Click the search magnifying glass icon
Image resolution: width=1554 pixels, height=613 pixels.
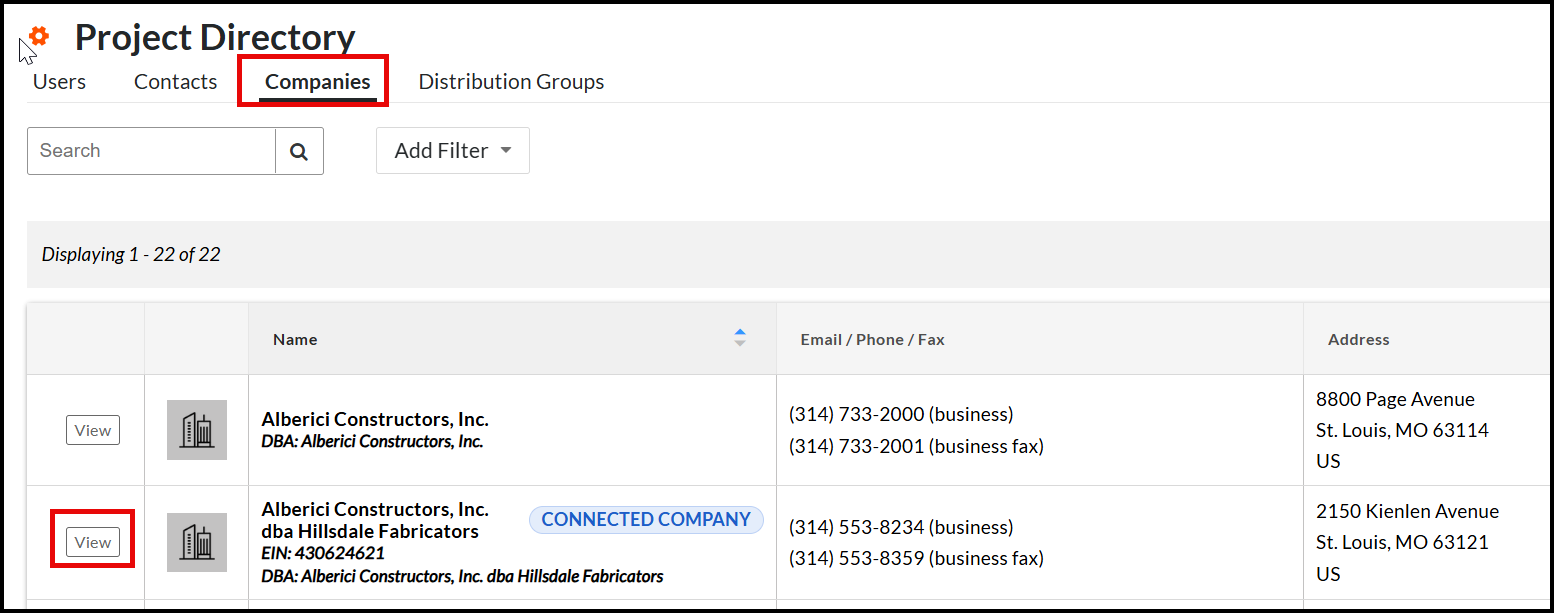299,150
